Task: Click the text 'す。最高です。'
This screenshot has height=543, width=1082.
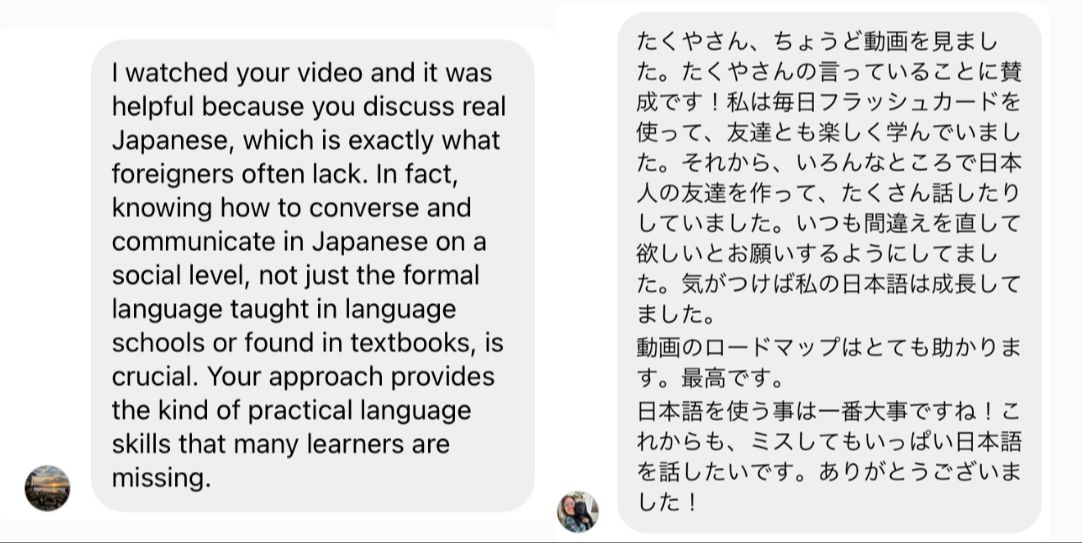Action: (x=710, y=377)
